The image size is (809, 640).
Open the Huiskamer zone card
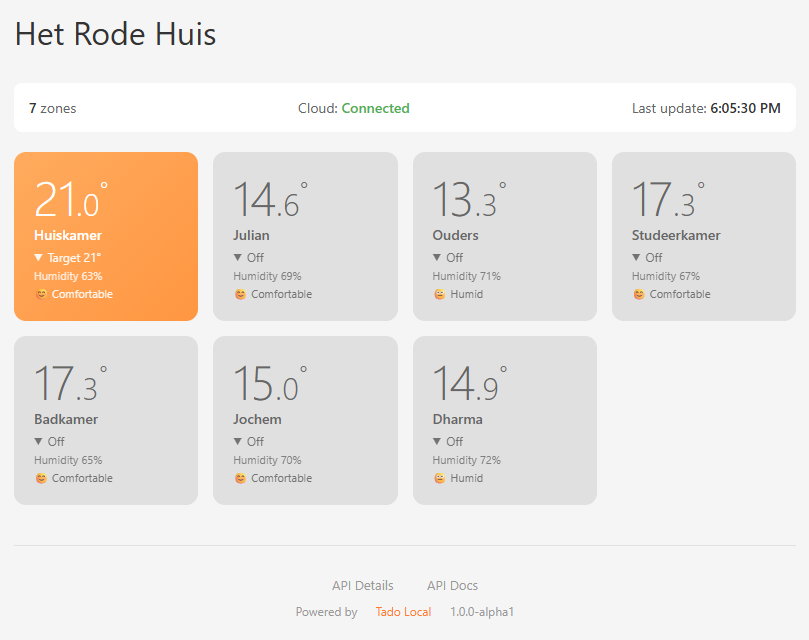(106, 236)
